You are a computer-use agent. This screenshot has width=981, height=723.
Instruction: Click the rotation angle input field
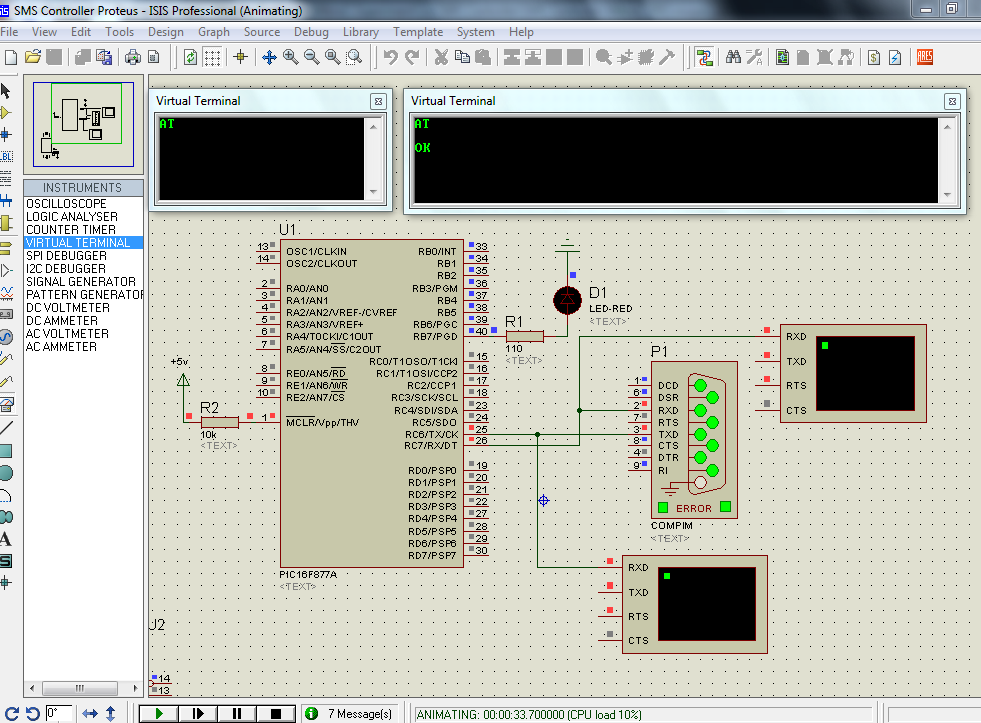point(58,713)
